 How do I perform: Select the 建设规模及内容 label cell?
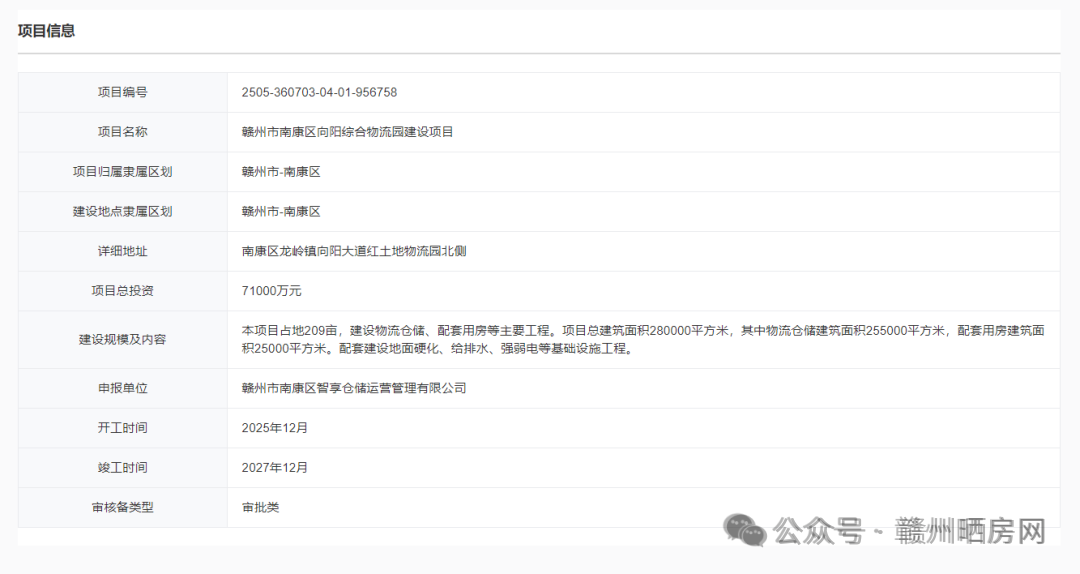(x=123, y=340)
